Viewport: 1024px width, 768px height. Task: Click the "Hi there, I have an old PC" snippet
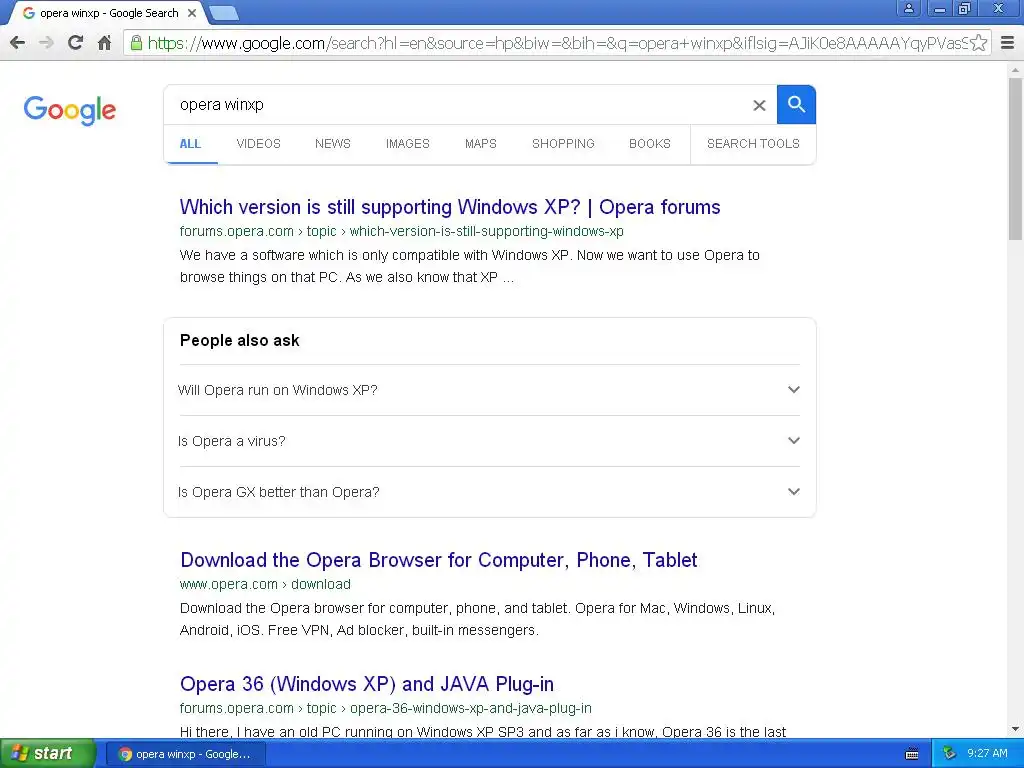click(x=483, y=732)
